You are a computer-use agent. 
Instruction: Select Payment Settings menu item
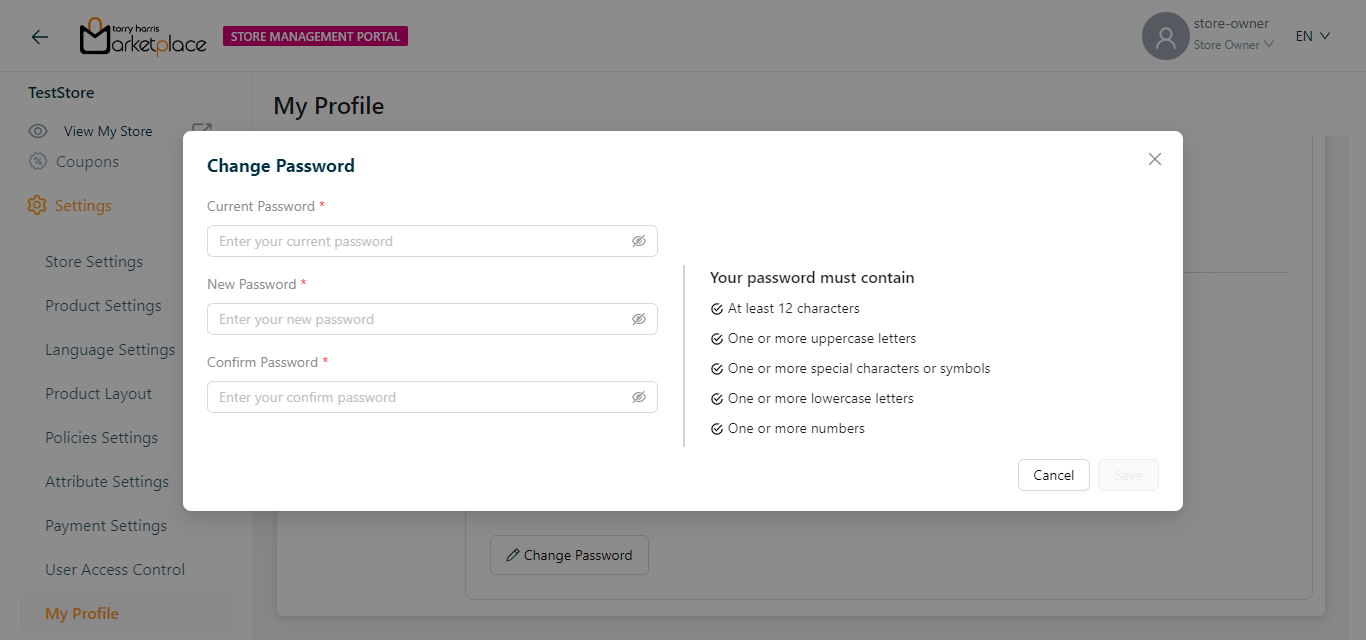click(106, 526)
